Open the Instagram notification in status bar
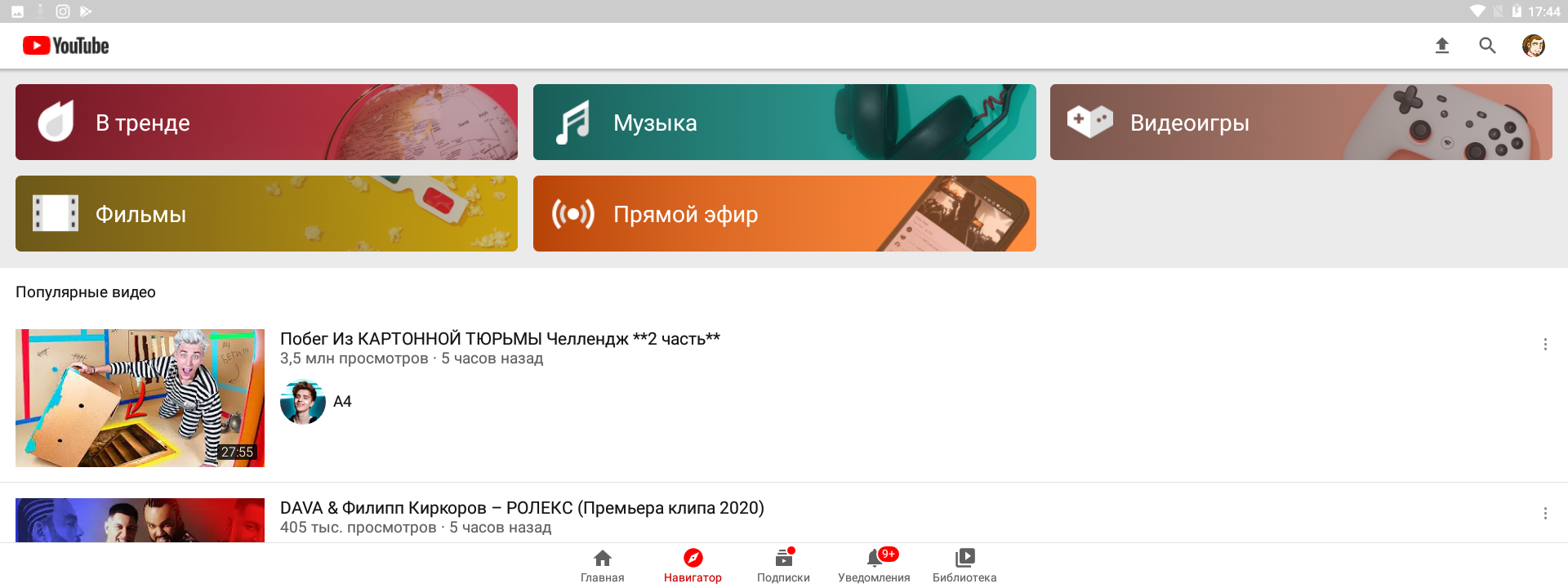Screen dimensions: 1568x588 pyautogui.click(x=63, y=11)
